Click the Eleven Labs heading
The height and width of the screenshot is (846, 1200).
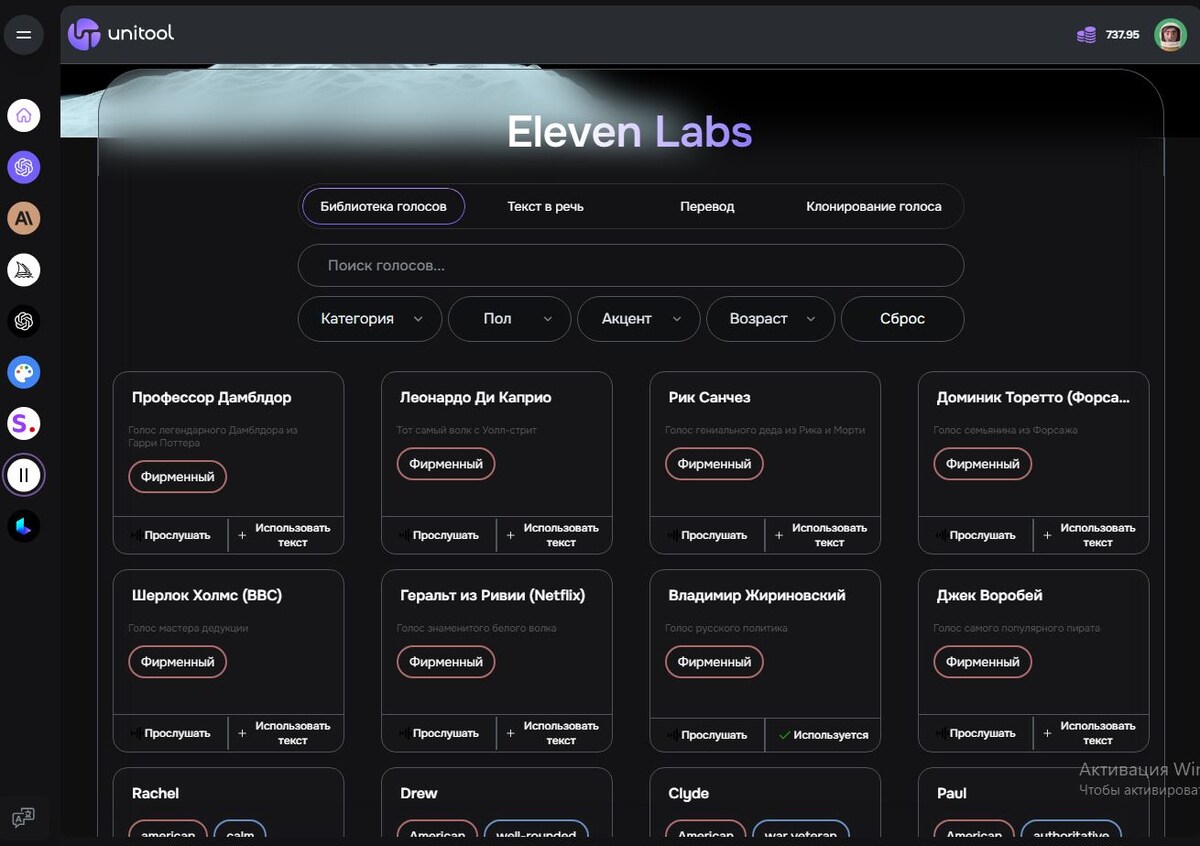630,132
